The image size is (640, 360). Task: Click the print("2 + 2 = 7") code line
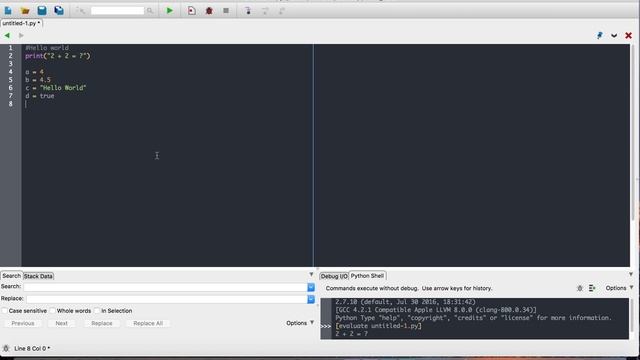(58, 56)
